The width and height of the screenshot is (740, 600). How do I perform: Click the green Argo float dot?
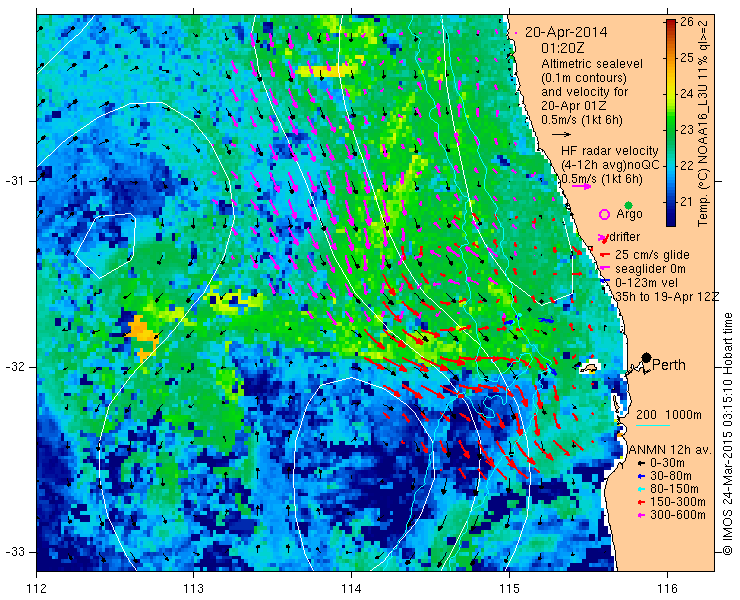628,205
